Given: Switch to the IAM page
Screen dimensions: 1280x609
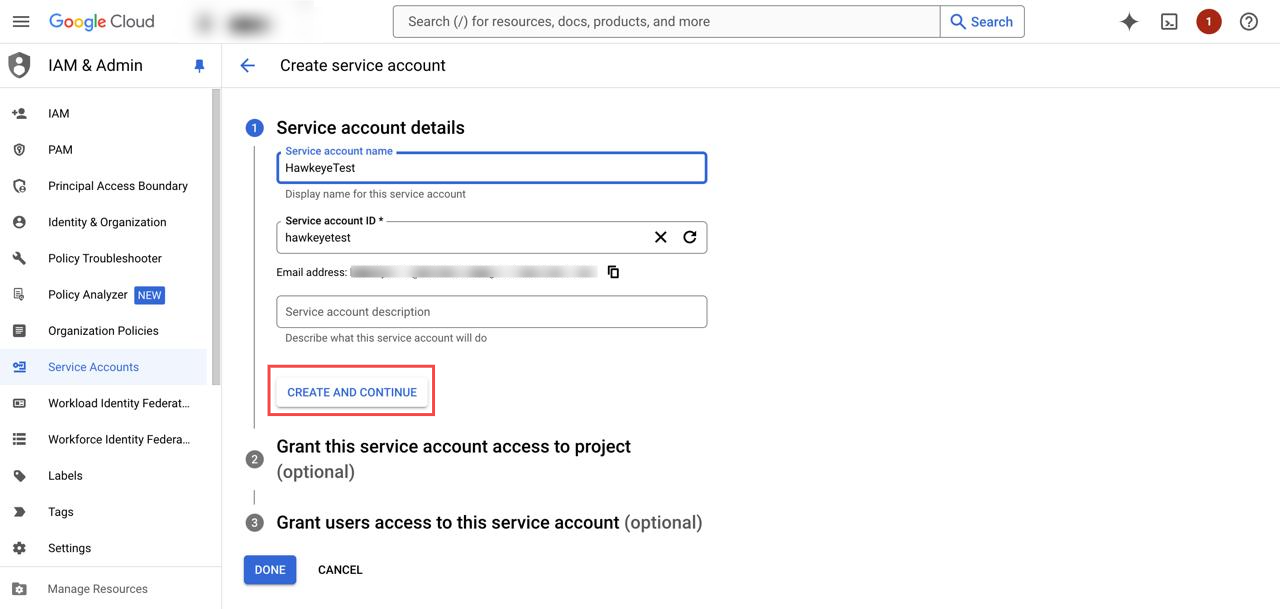Looking at the screenshot, I should [x=58, y=113].
